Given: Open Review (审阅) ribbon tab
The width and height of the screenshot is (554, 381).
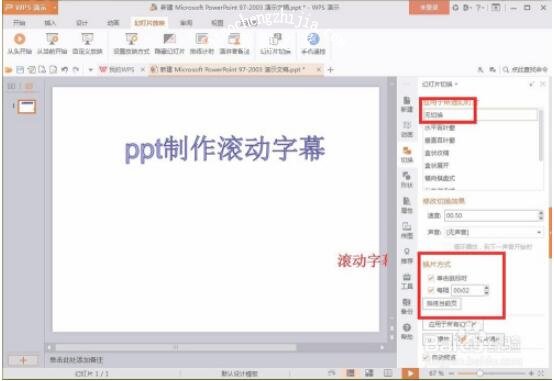Looking at the screenshot, I should pos(186,23).
